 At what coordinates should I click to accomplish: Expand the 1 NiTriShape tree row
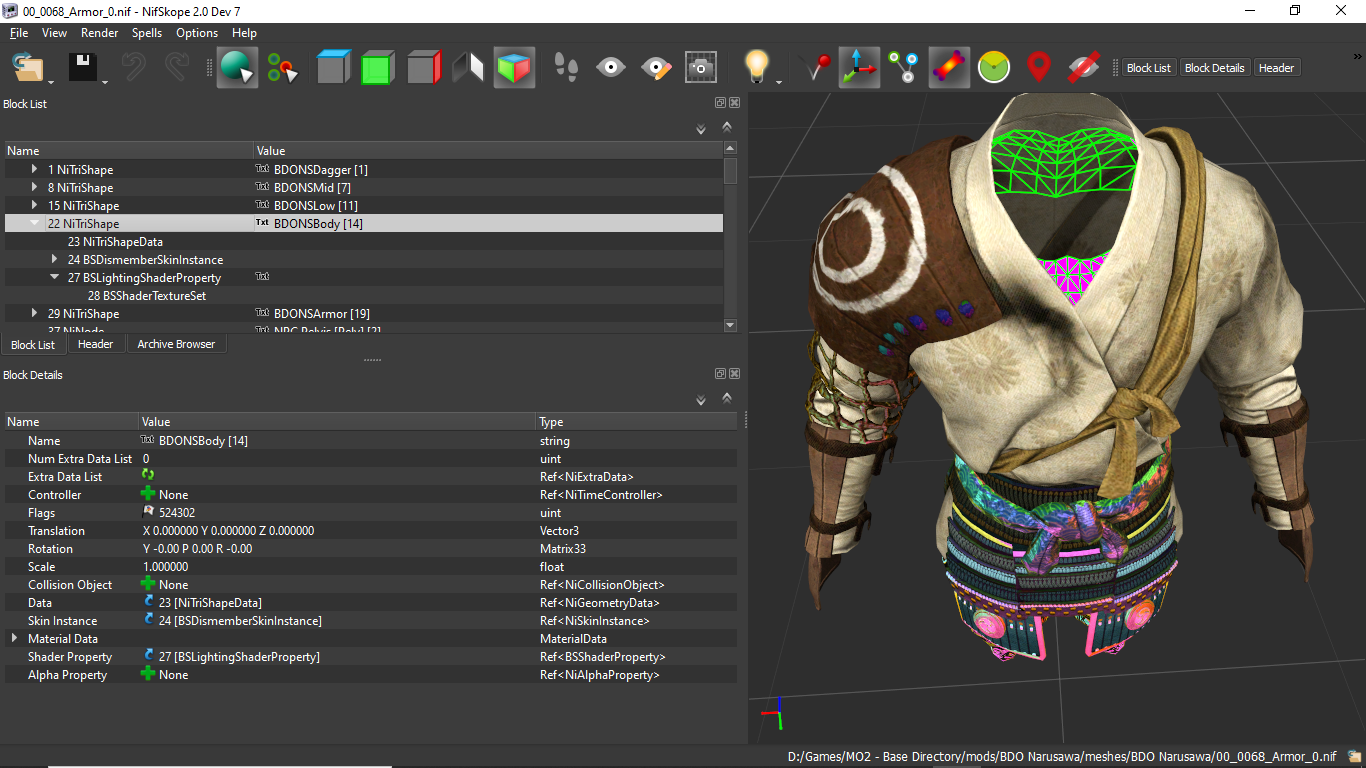click(x=34, y=169)
